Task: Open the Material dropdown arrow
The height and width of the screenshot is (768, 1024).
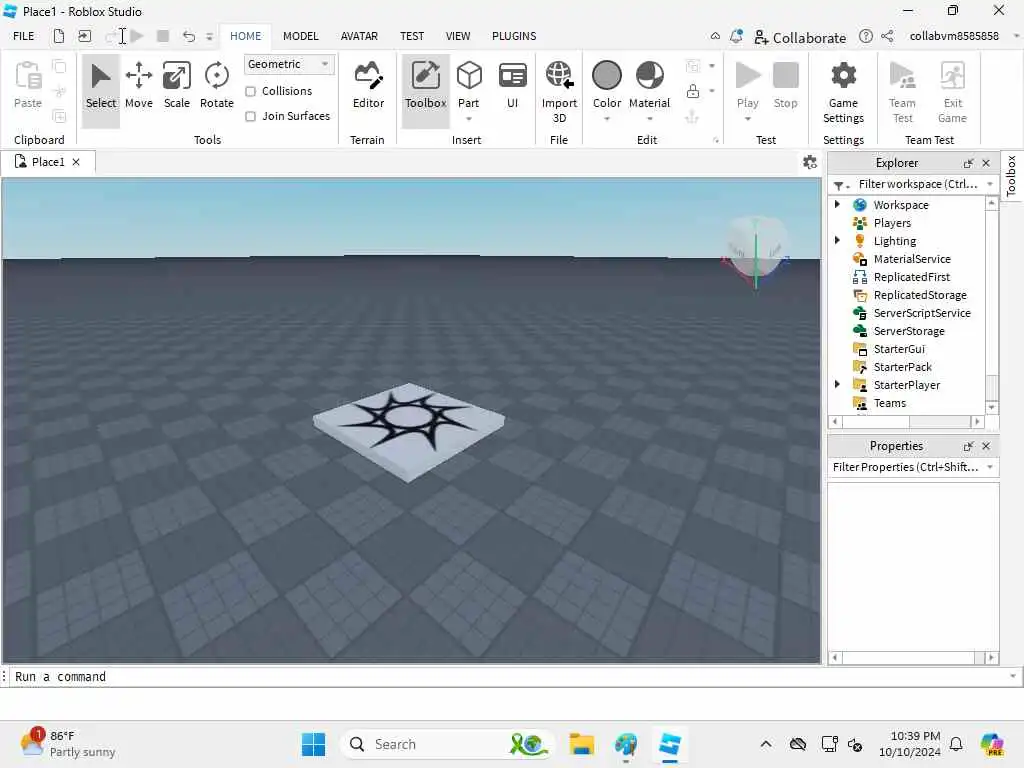Action: [649, 119]
